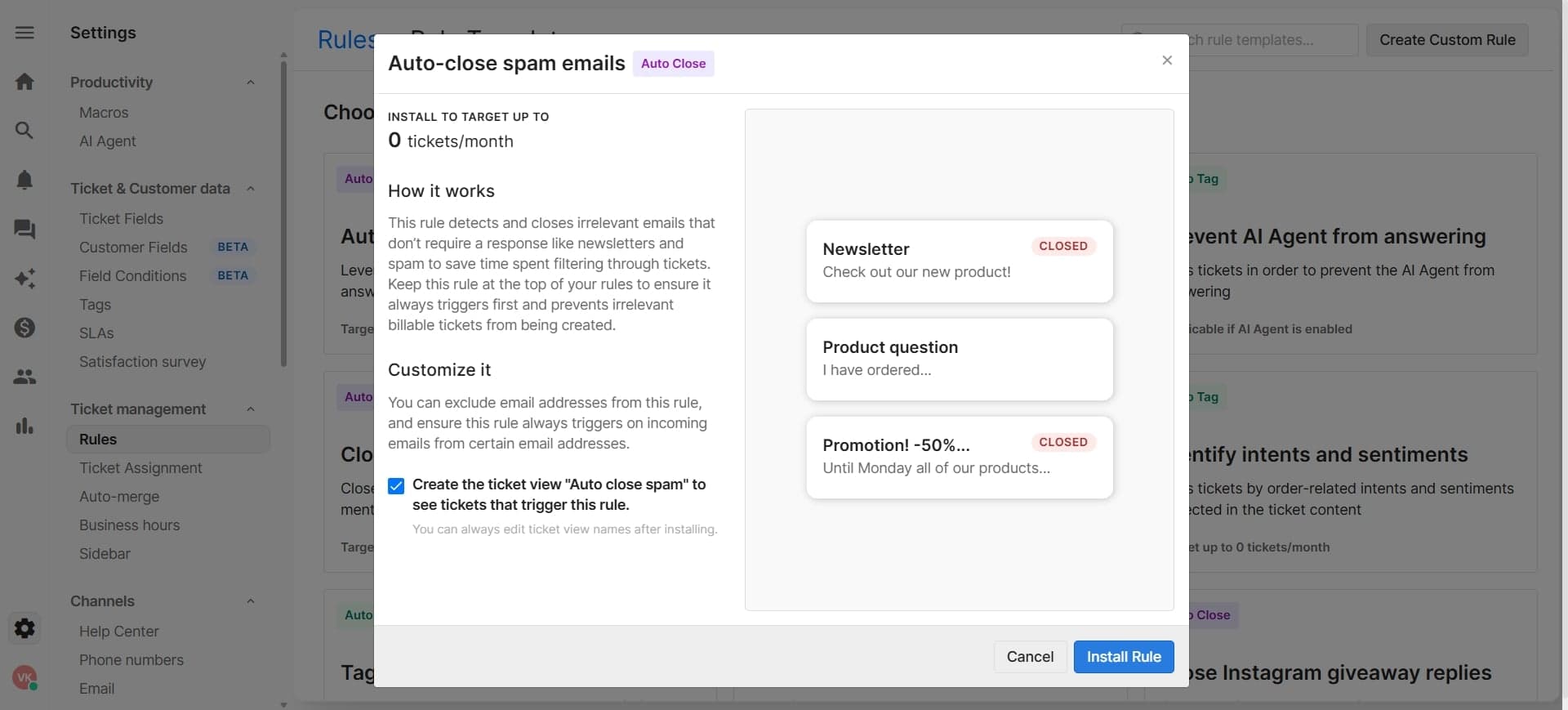The height and width of the screenshot is (710, 1568).
Task: Open the Analytics chart icon
Action: (x=24, y=426)
